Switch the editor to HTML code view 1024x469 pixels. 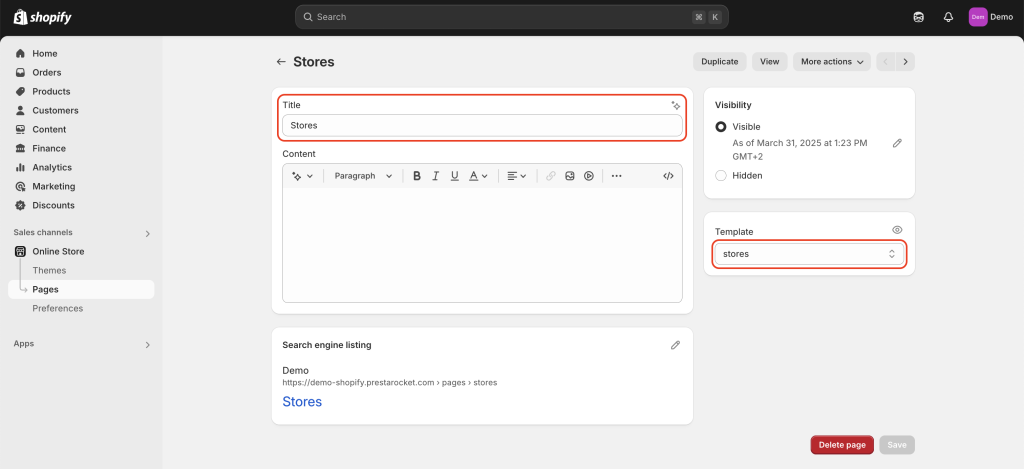tap(668, 176)
